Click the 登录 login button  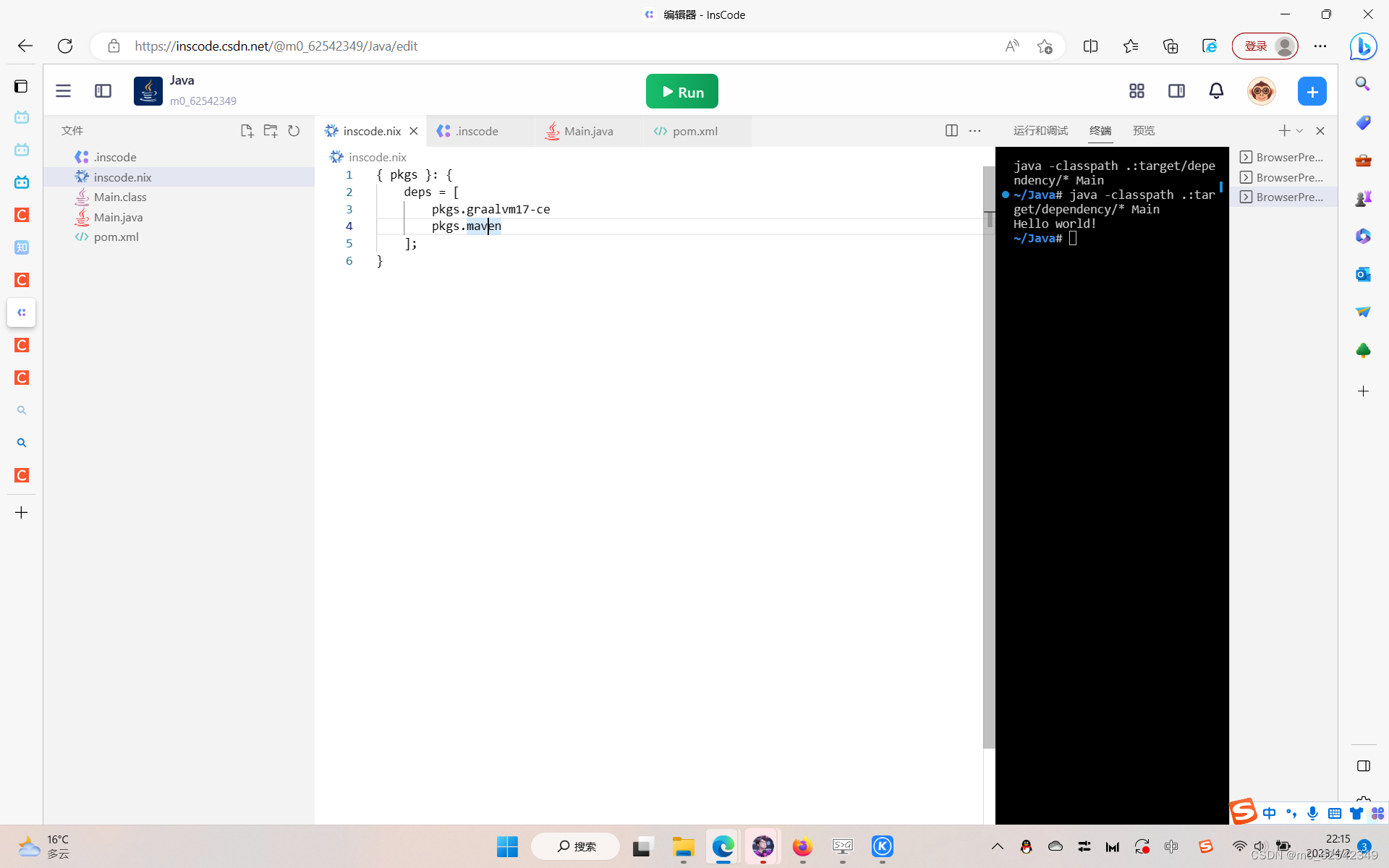[1256, 46]
